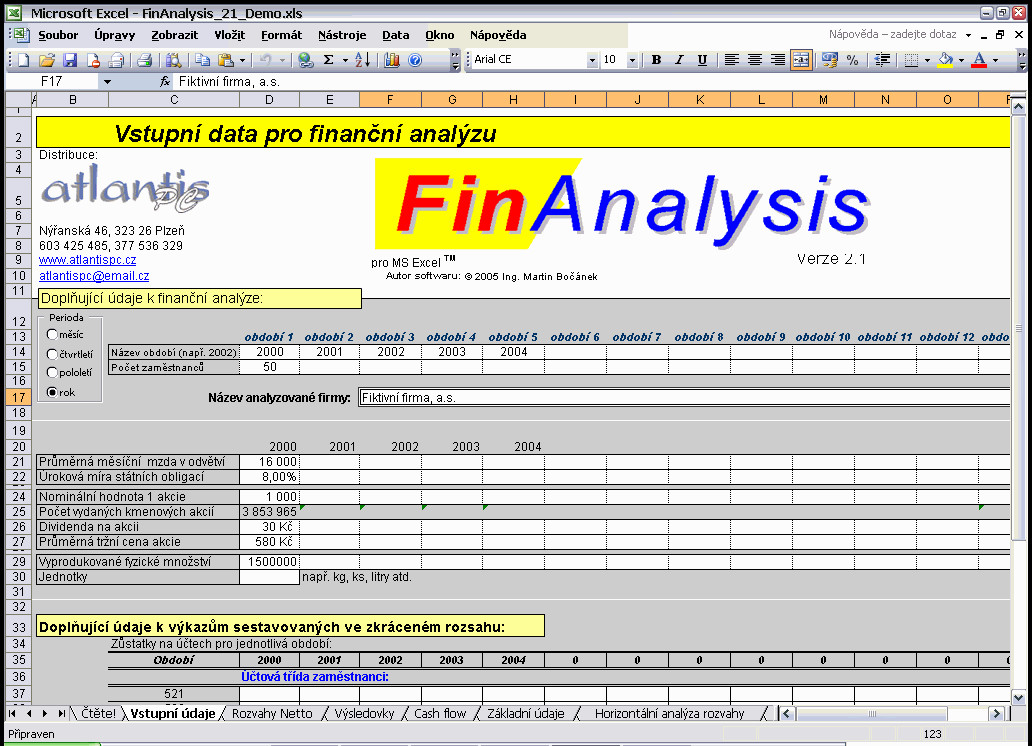Click the Open file folder icon
This screenshot has width=1032, height=746.
[46, 61]
